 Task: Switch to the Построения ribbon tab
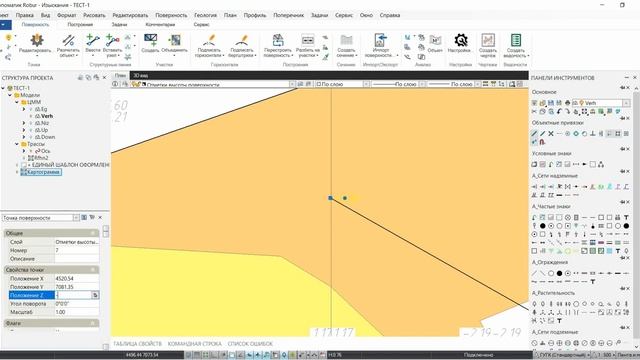(80, 24)
